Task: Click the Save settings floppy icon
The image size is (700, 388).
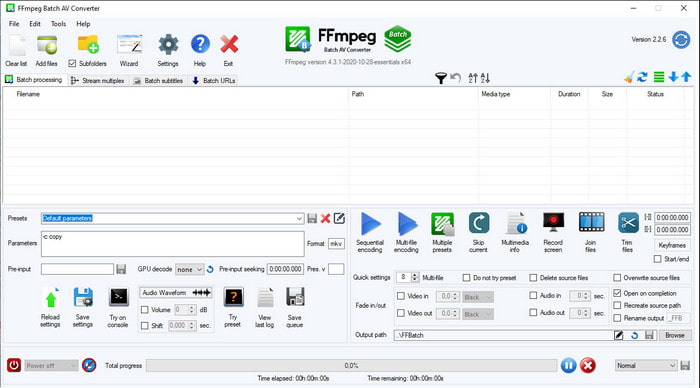Action: [x=83, y=298]
